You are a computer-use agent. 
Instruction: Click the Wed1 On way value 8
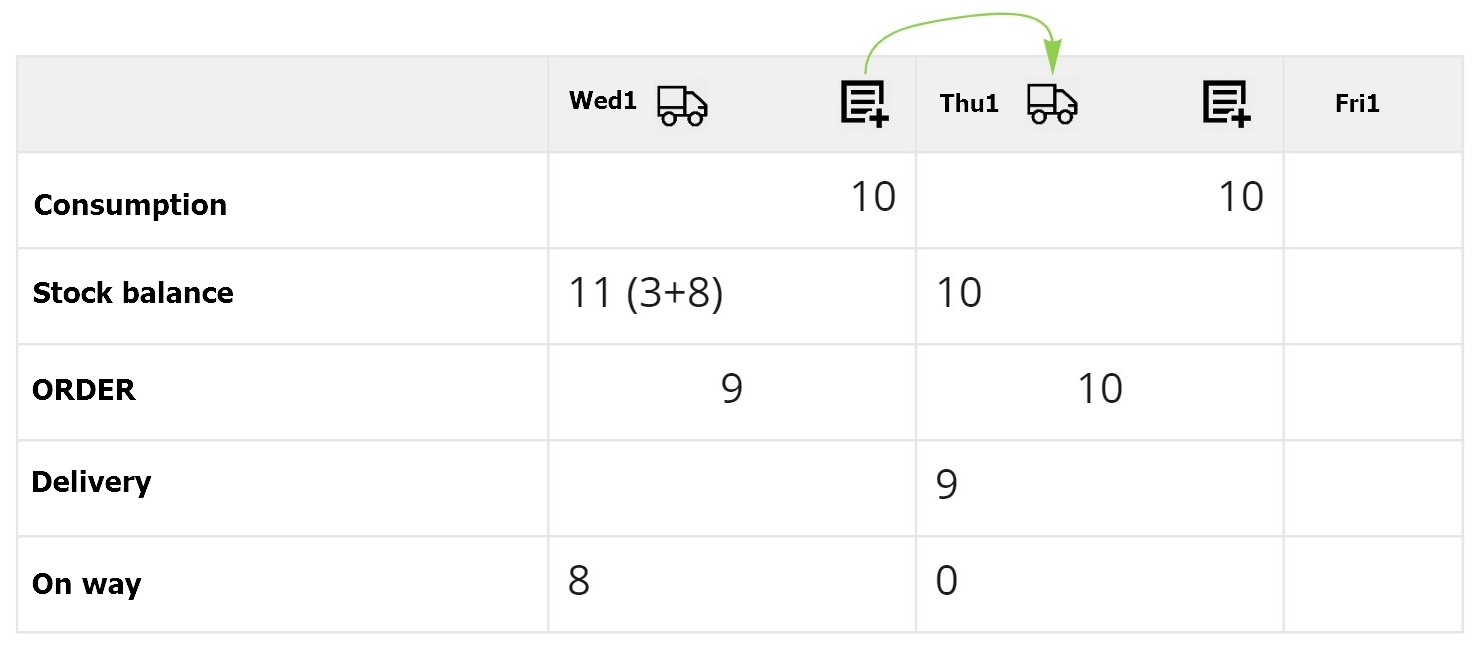(x=579, y=581)
